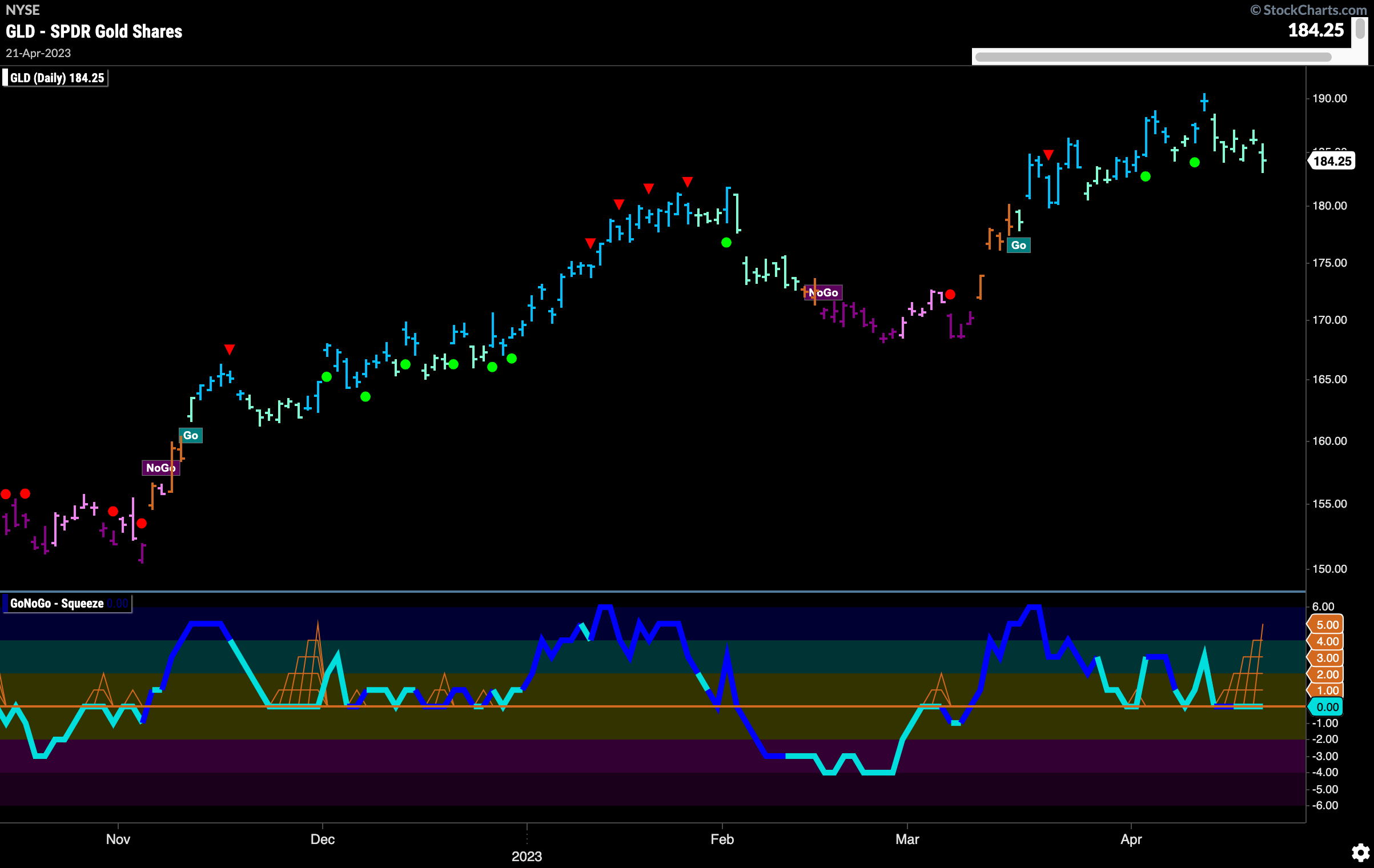The height and width of the screenshot is (868, 1374).
Task: Click the large 184.25 price in header
Action: coord(1316,30)
